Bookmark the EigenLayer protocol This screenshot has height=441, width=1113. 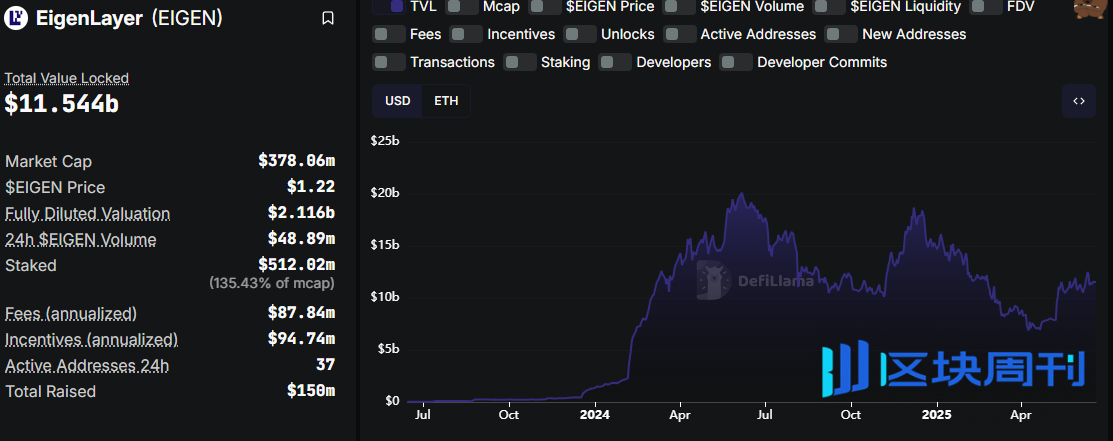(x=328, y=18)
